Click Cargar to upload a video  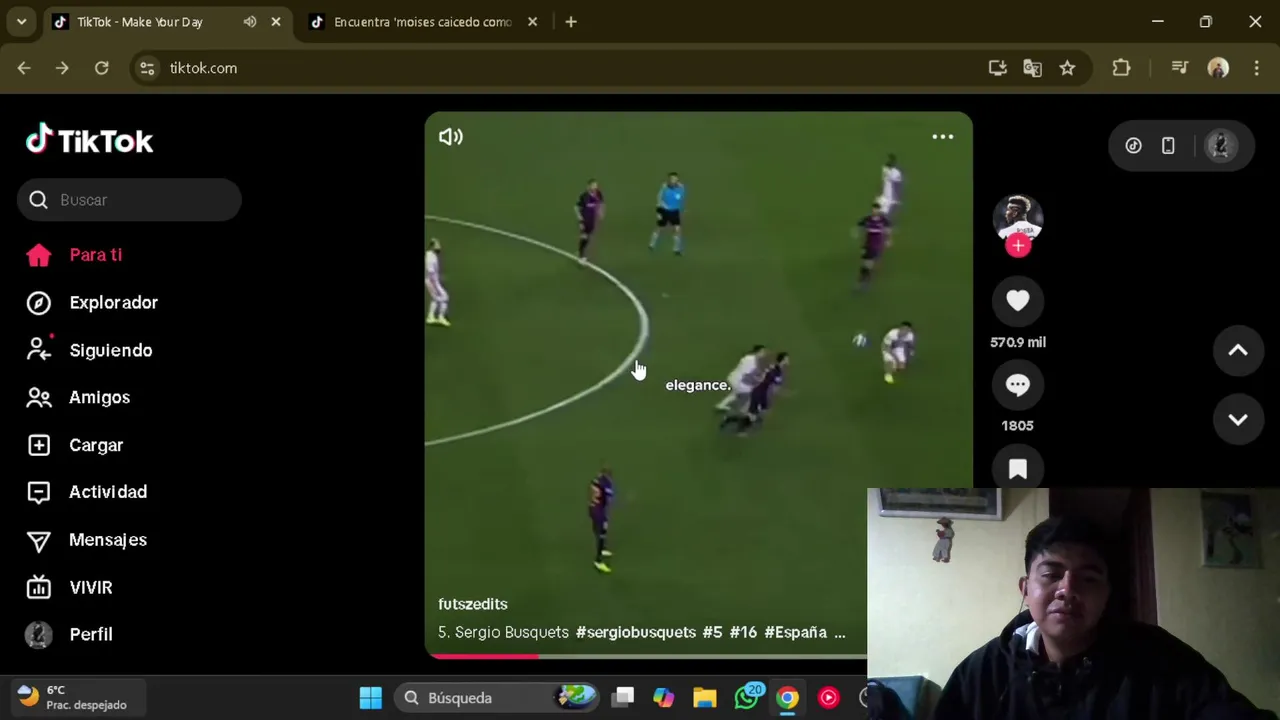click(x=75, y=445)
